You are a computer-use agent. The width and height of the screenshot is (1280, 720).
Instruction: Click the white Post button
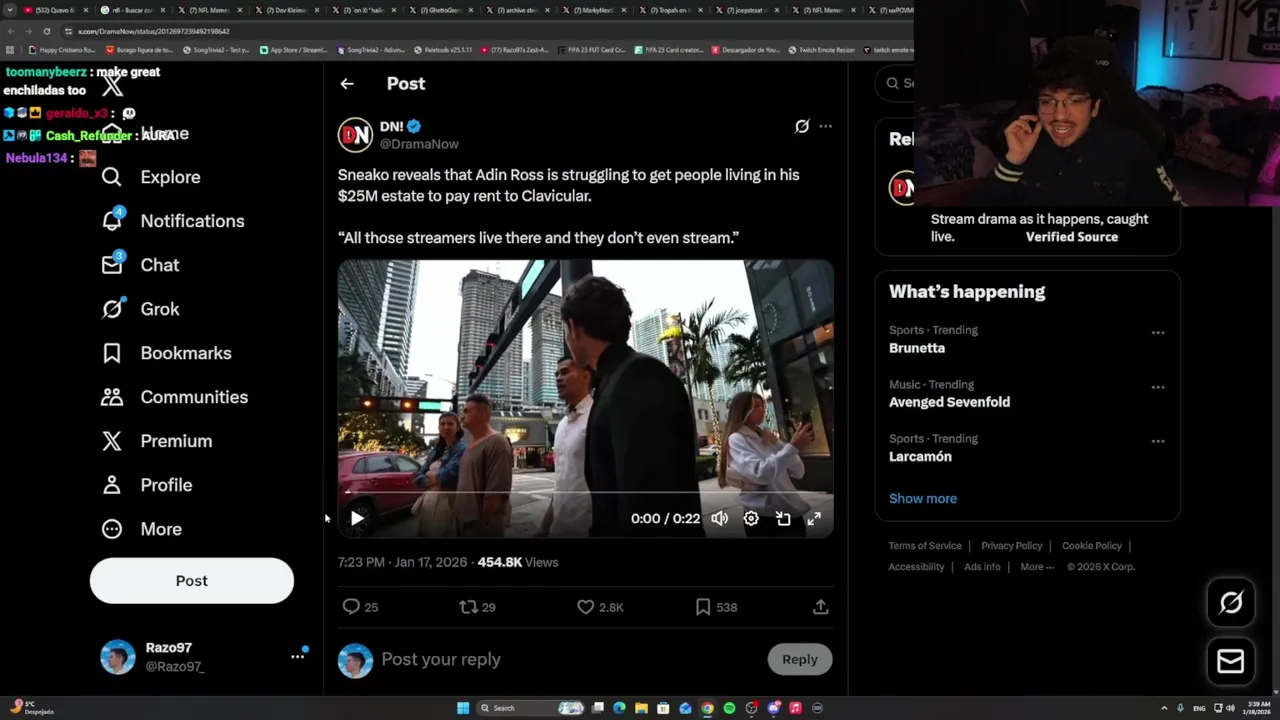(192, 581)
